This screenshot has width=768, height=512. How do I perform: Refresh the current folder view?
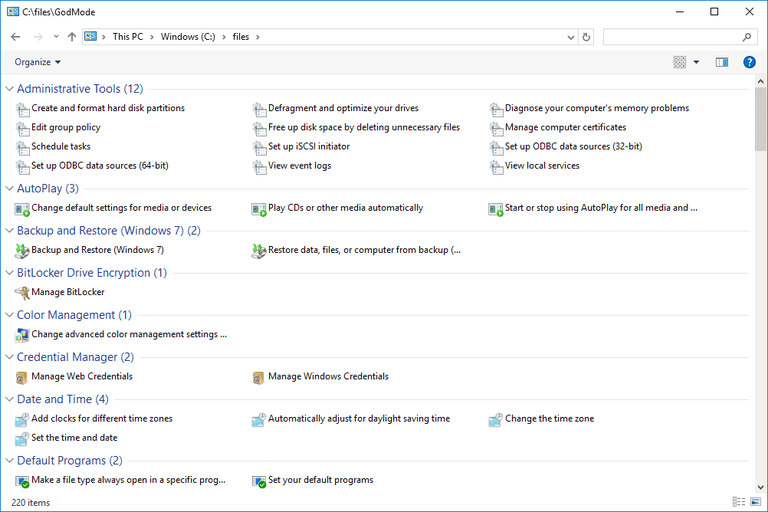[x=586, y=37]
